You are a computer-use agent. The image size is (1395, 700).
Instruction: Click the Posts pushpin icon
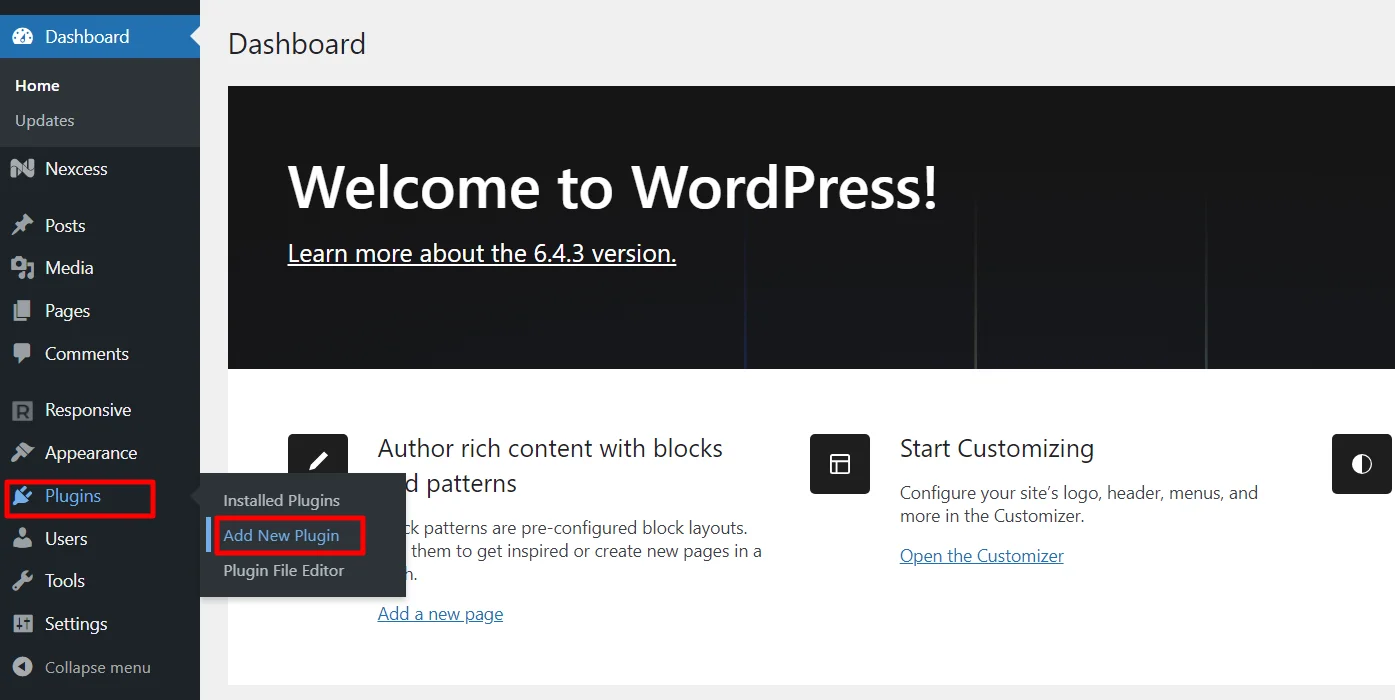click(x=22, y=226)
